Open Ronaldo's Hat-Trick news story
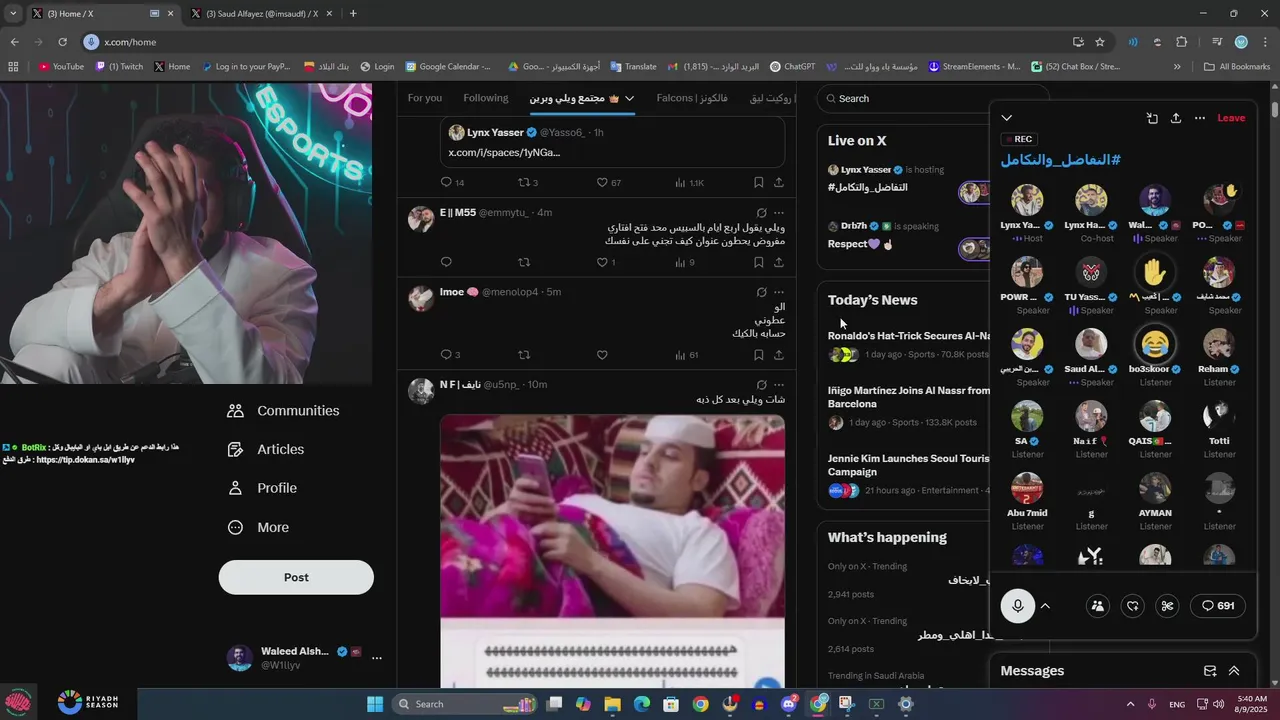1280x720 pixels. pyautogui.click(x=909, y=336)
